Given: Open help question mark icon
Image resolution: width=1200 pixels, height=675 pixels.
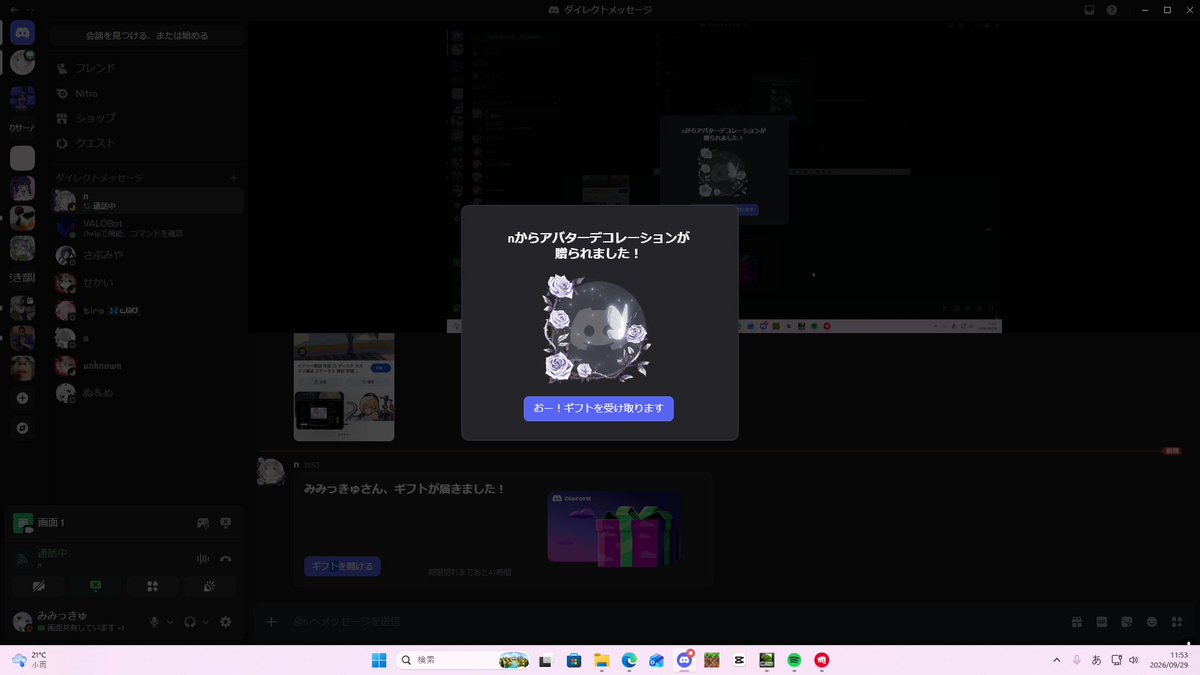Looking at the screenshot, I should click(1112, 9).
